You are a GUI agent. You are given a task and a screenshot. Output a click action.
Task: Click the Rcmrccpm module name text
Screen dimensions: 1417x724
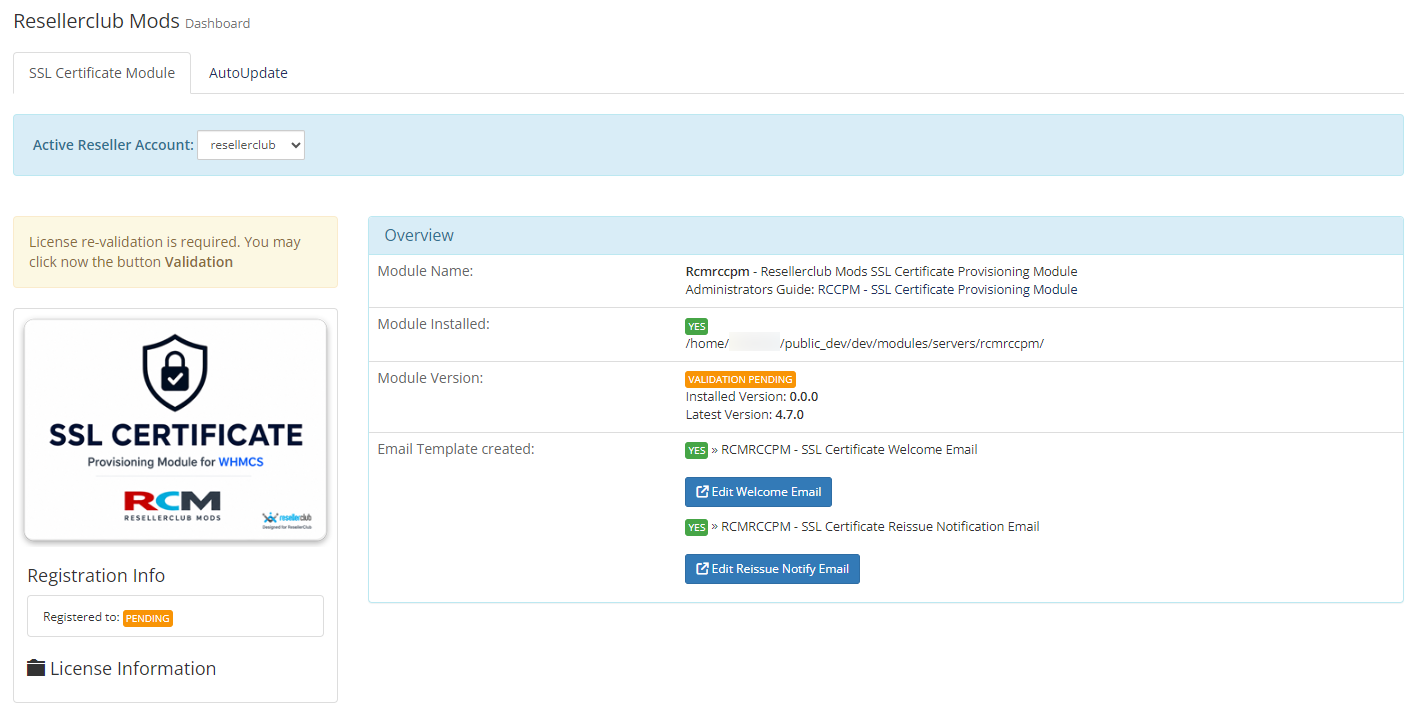tap(717, 272)
